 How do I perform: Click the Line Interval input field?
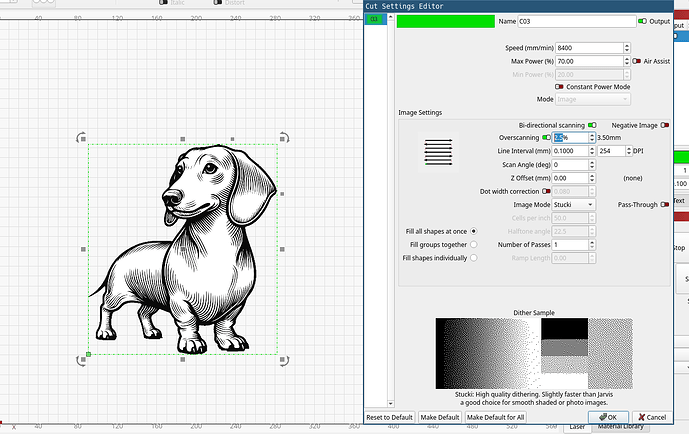point(570,151)
